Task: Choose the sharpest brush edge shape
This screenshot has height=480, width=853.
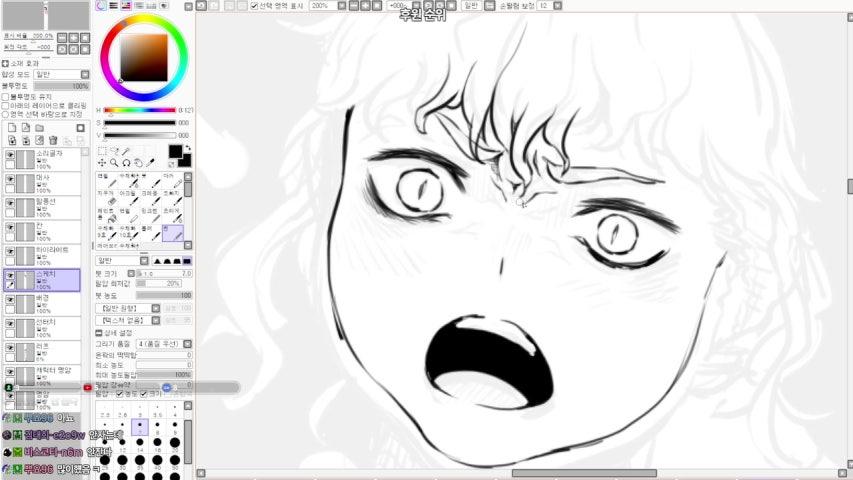Action: [x=157, y=261]
